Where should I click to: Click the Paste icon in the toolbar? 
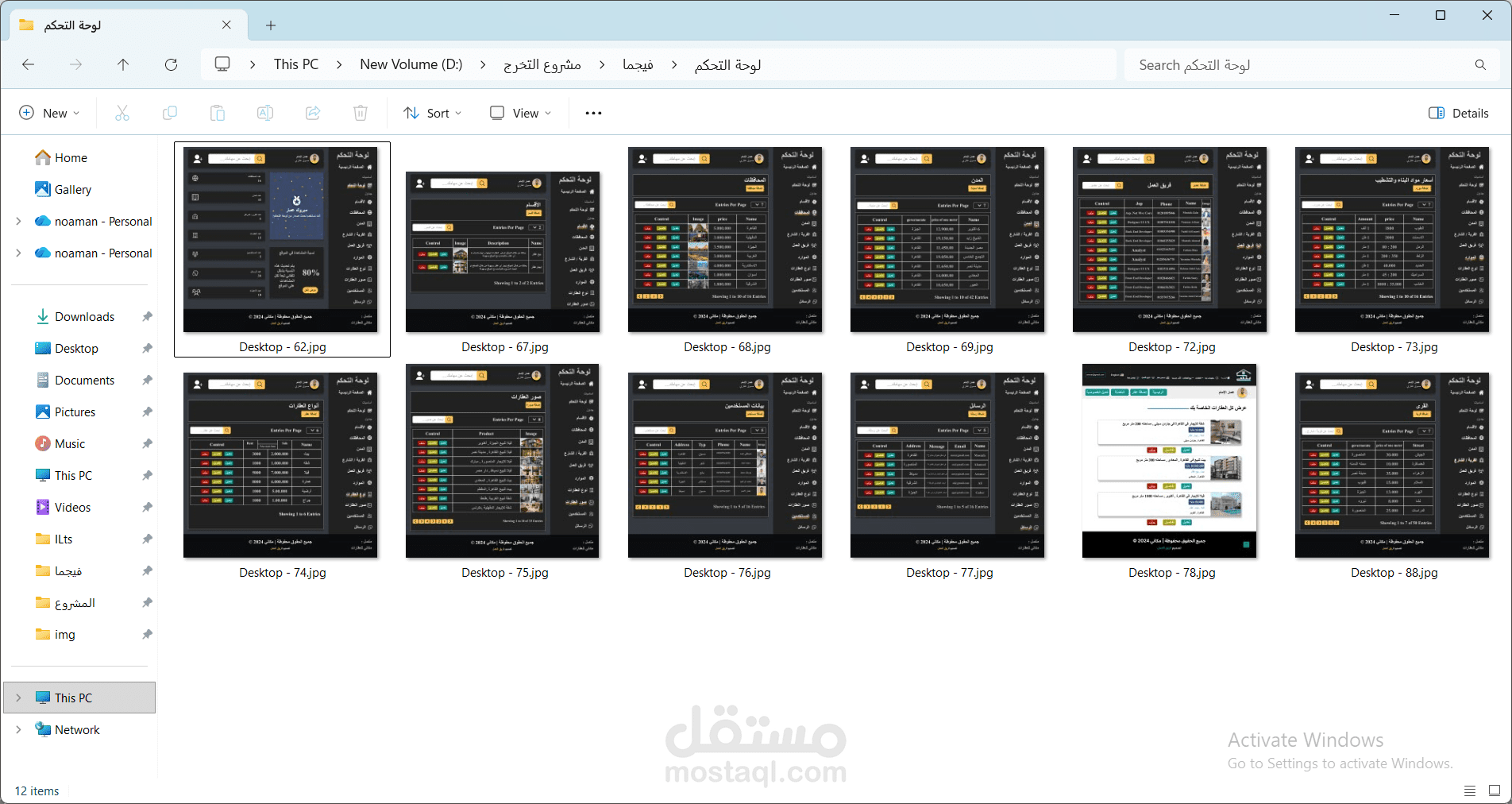click(x=217, y=113)
